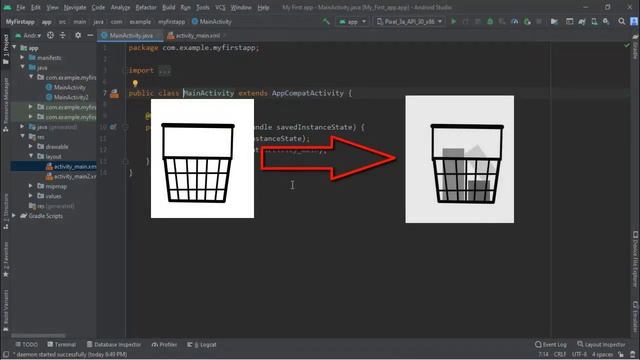Click the yellow lightbulb intention icon
Screen dimensions: 640x360
pos(135,84)
